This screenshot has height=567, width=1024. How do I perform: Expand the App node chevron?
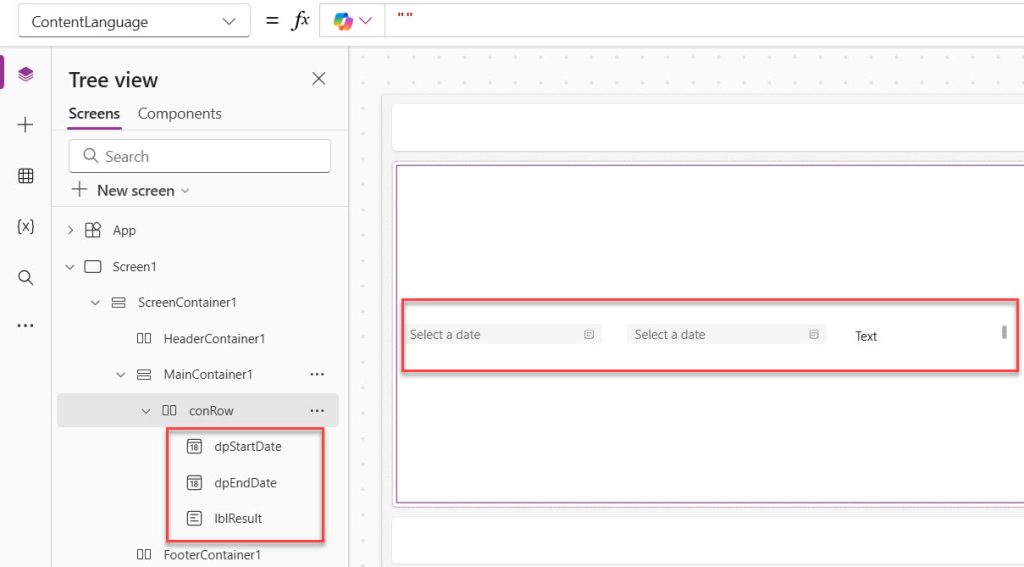(70, 230)
